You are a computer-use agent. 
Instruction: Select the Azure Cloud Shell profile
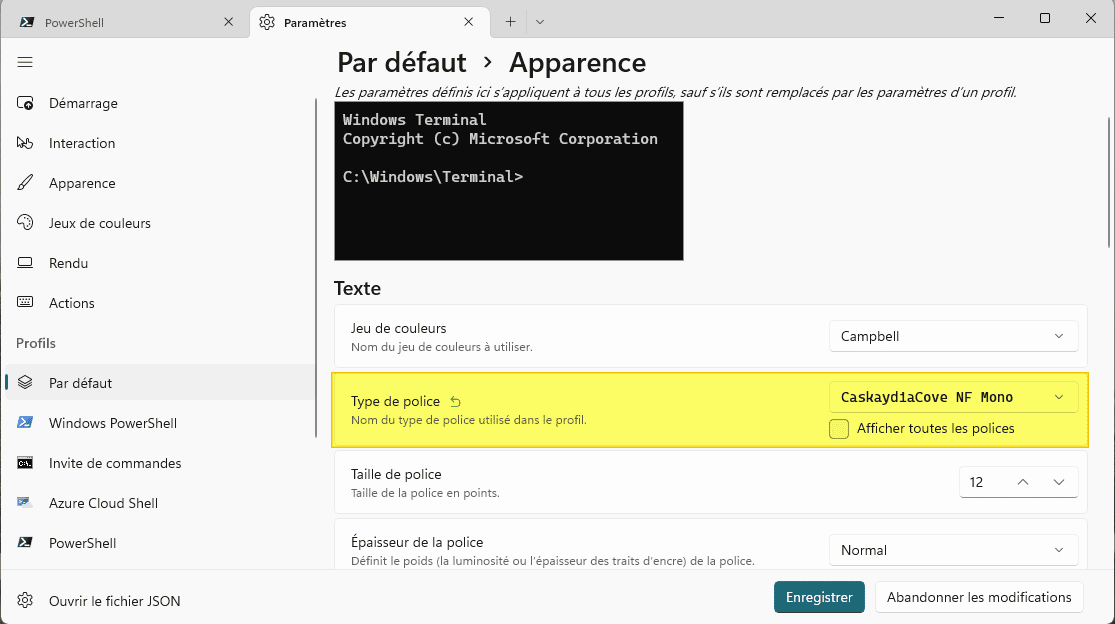[103, 503]
